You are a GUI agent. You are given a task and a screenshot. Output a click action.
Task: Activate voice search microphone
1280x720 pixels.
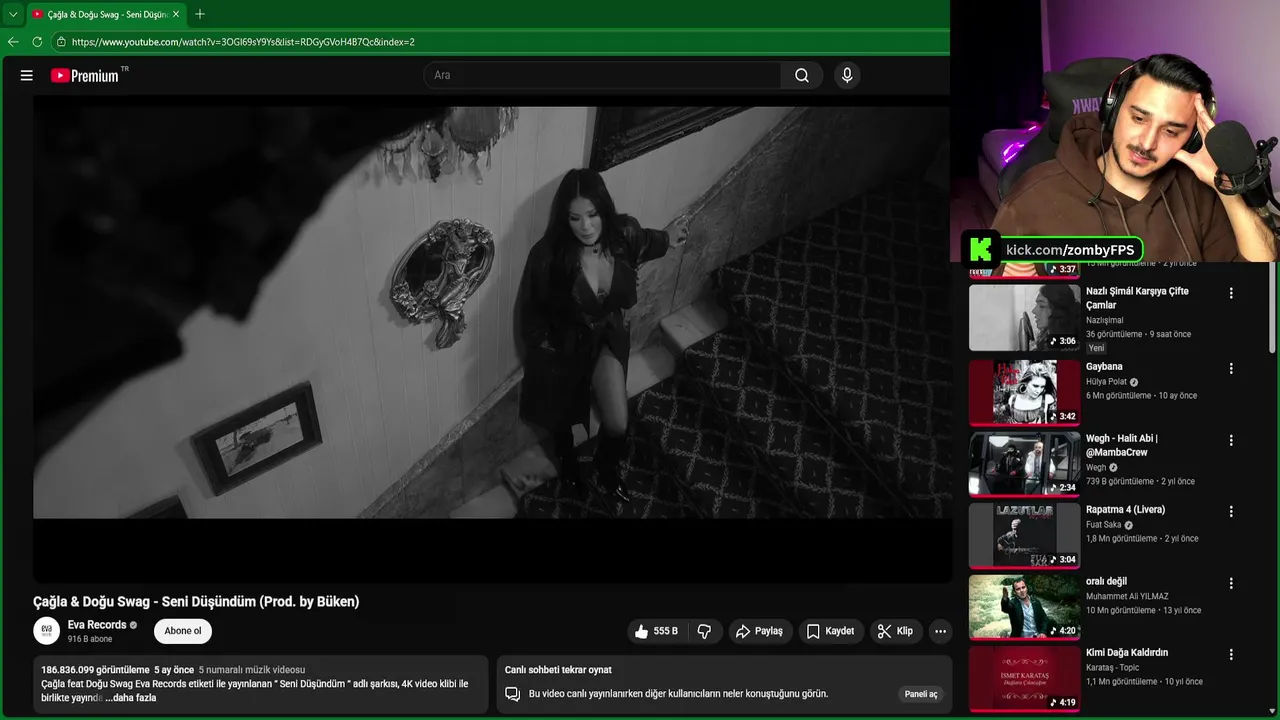pyautogui.click(x=847, y=75)
